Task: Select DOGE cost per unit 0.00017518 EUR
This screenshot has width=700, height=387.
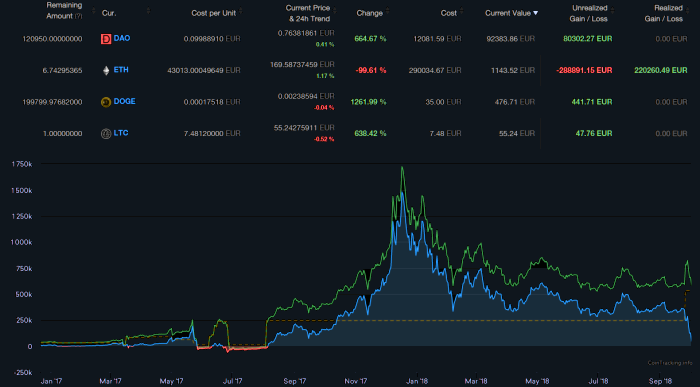Action: pos(212,102)
